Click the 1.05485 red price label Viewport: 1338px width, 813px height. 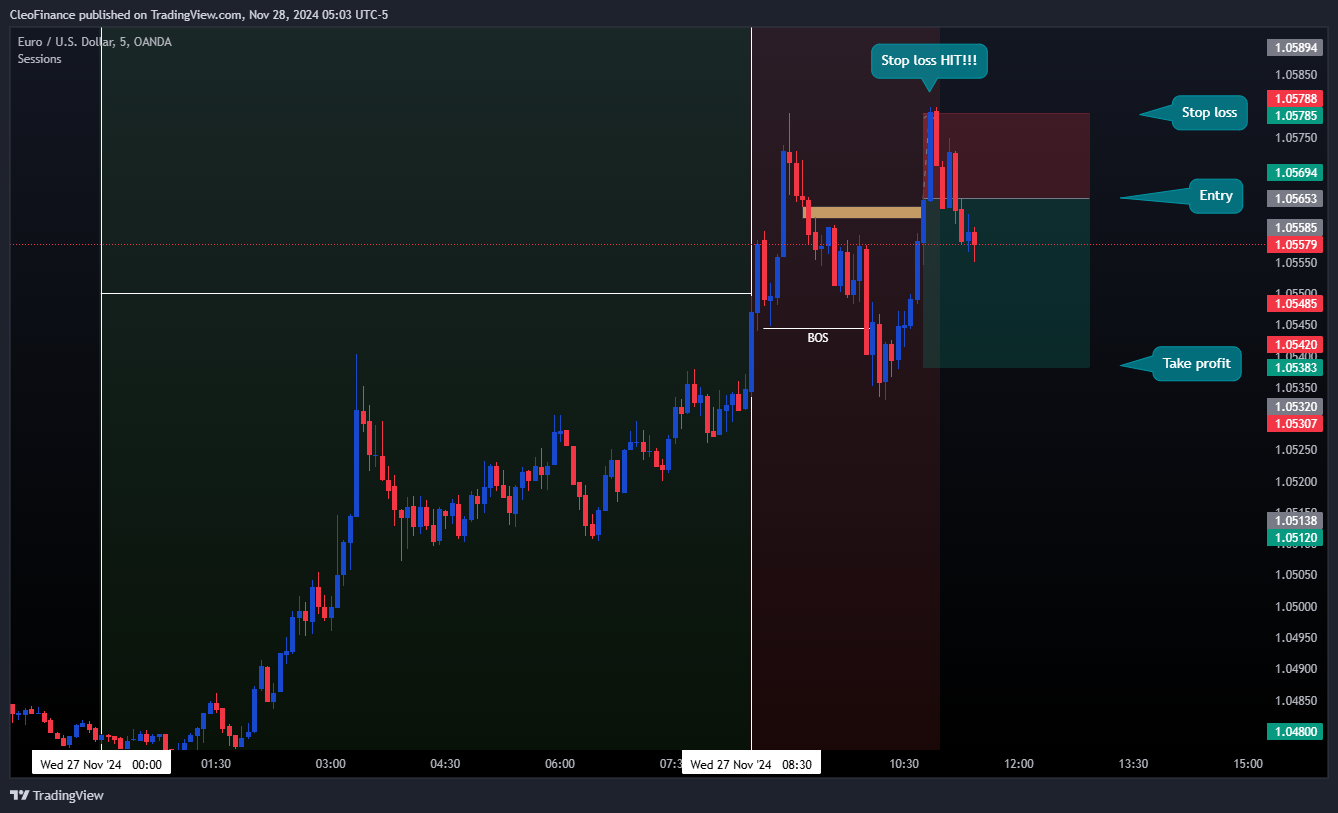click(x=1295, y=303)
